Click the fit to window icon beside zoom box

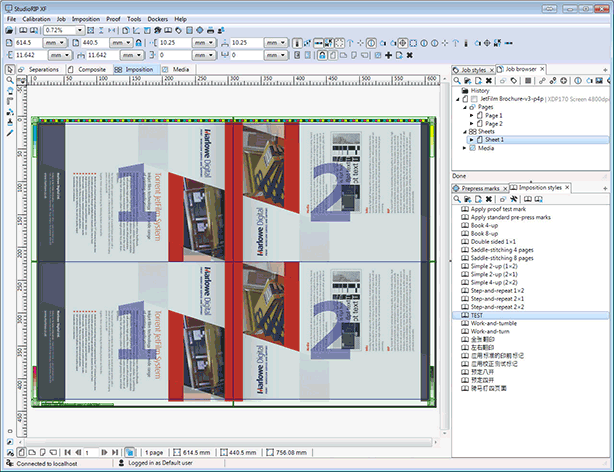[90, 31]
